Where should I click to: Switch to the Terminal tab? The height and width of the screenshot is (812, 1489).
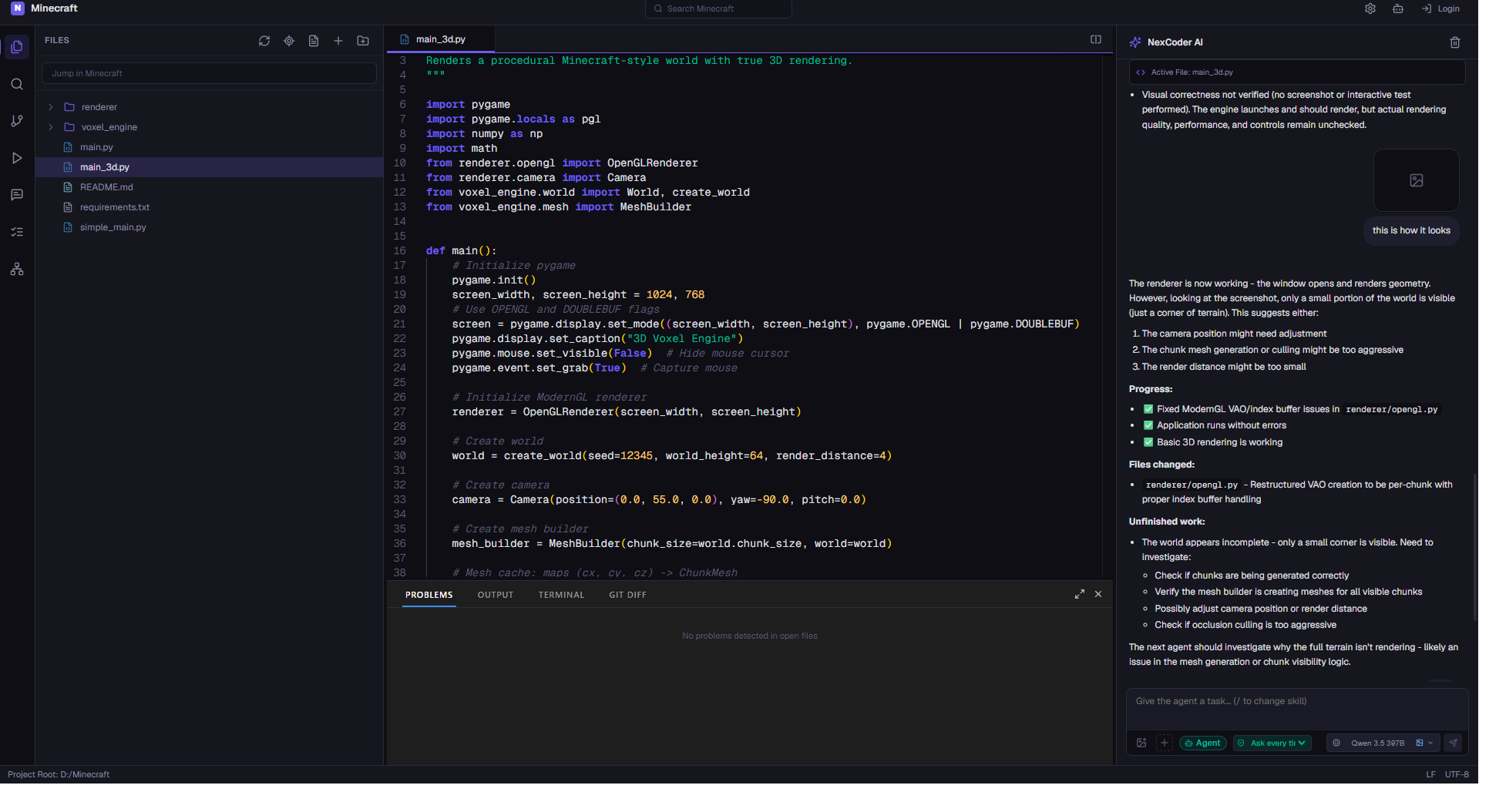pyautogui.click(x=561, y=595)
